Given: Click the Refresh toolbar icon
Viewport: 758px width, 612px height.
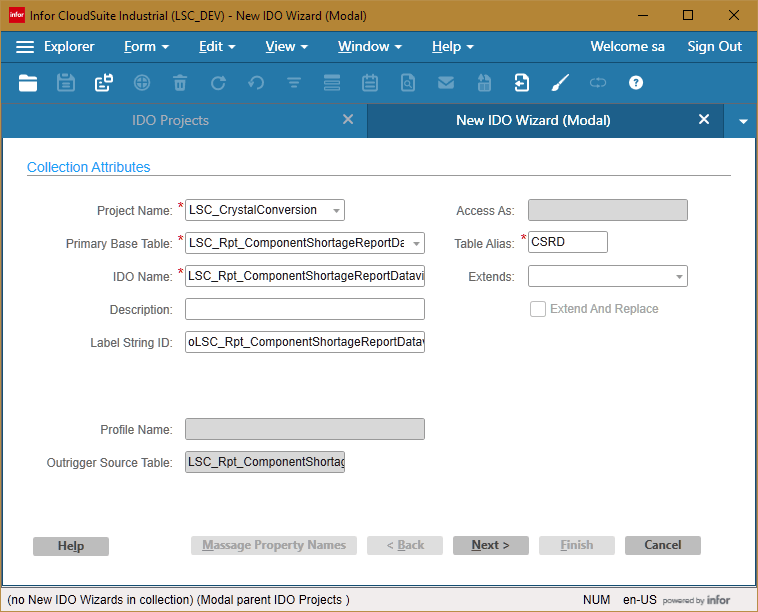Looking at the screenshot, I should click(218, 83).
